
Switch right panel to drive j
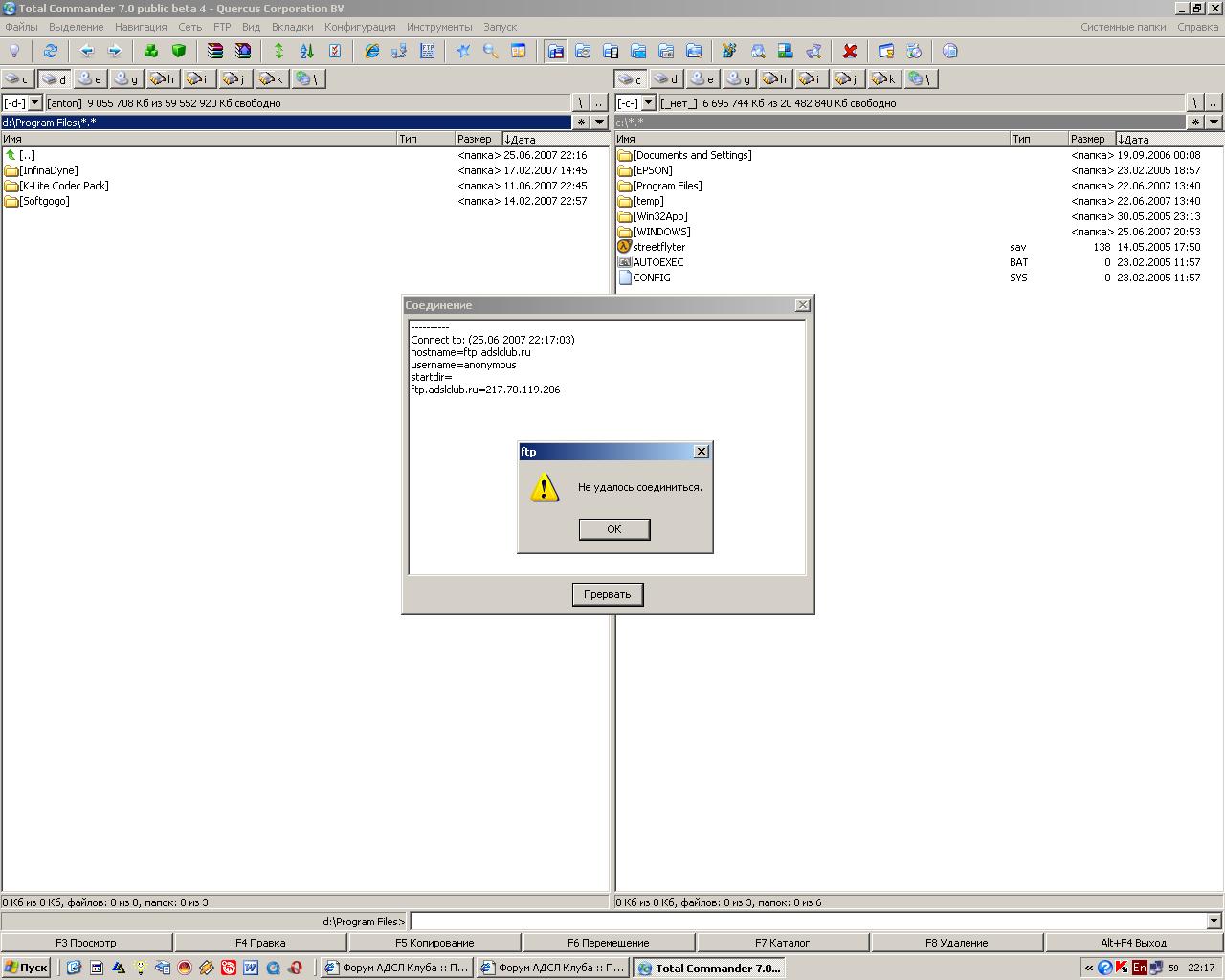(849, 78)
